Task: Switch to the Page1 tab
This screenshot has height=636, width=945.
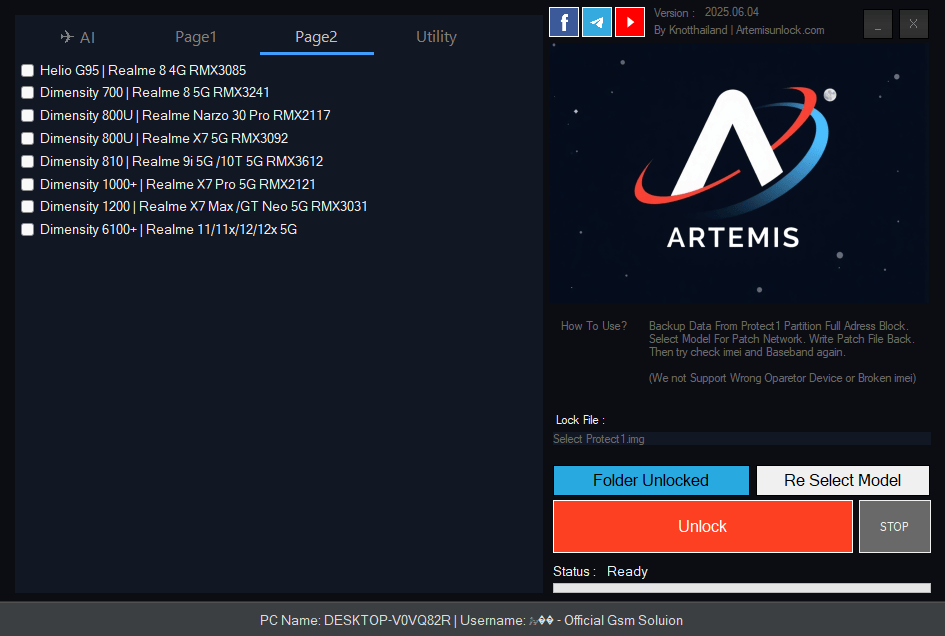Action: (196, 36)
